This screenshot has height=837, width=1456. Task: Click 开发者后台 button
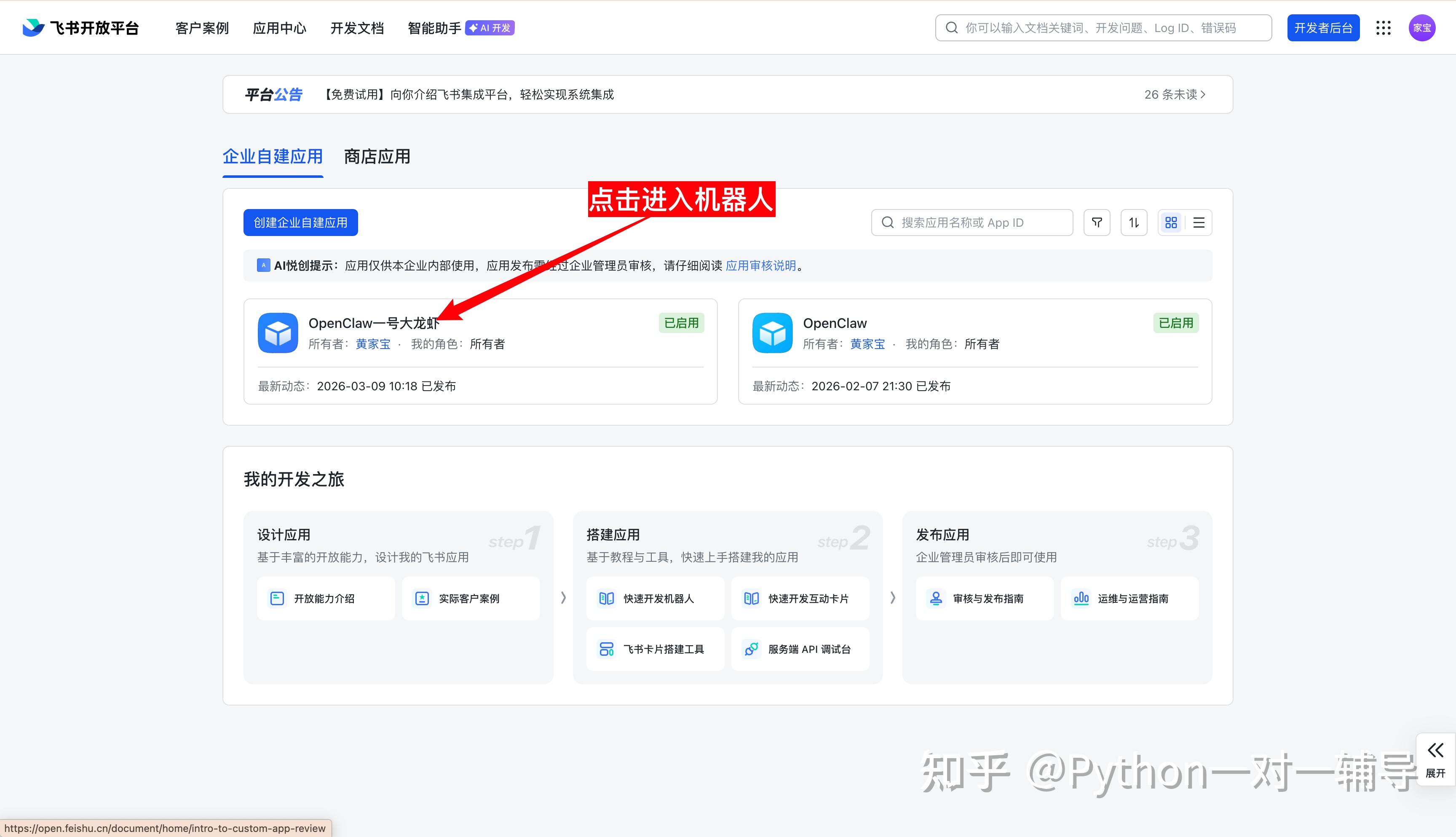1323,28
